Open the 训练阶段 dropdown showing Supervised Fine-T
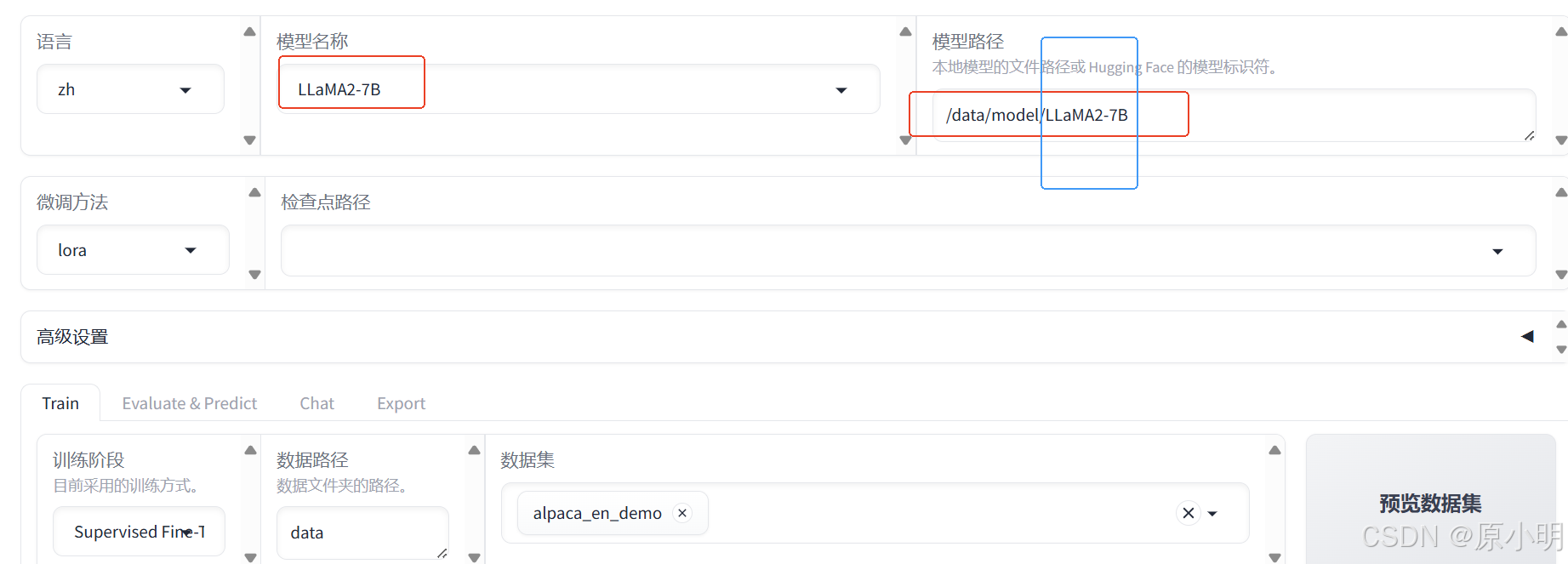The width and height of the screenshot is (1568, 564). [139, 532]
